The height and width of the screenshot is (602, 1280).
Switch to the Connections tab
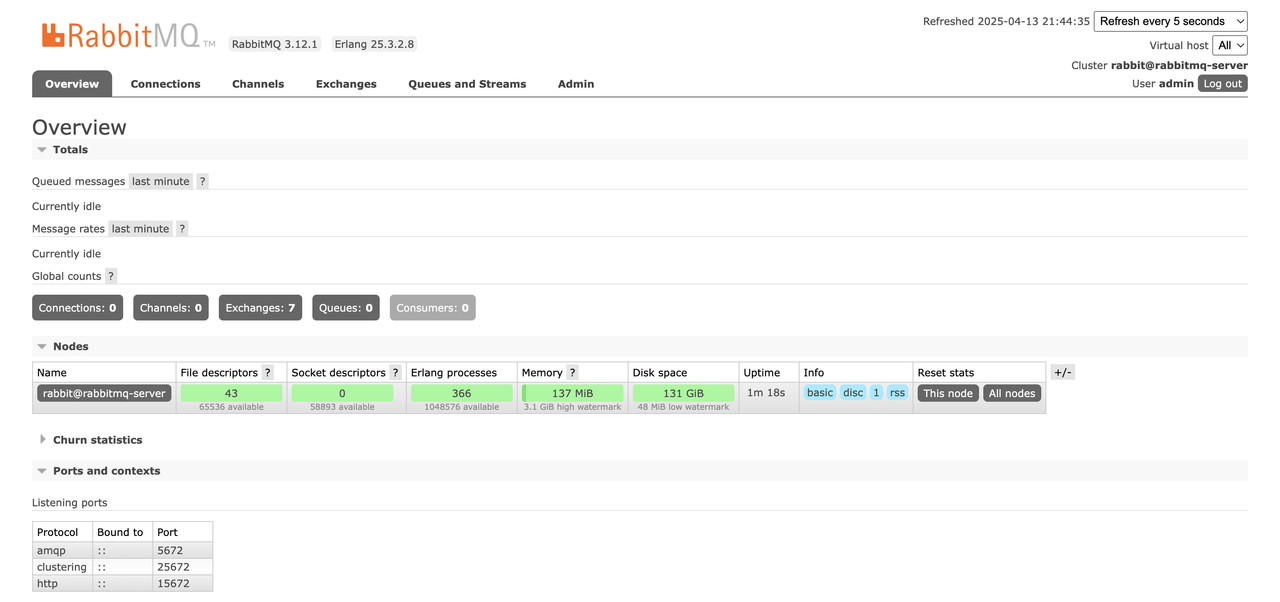165,84
